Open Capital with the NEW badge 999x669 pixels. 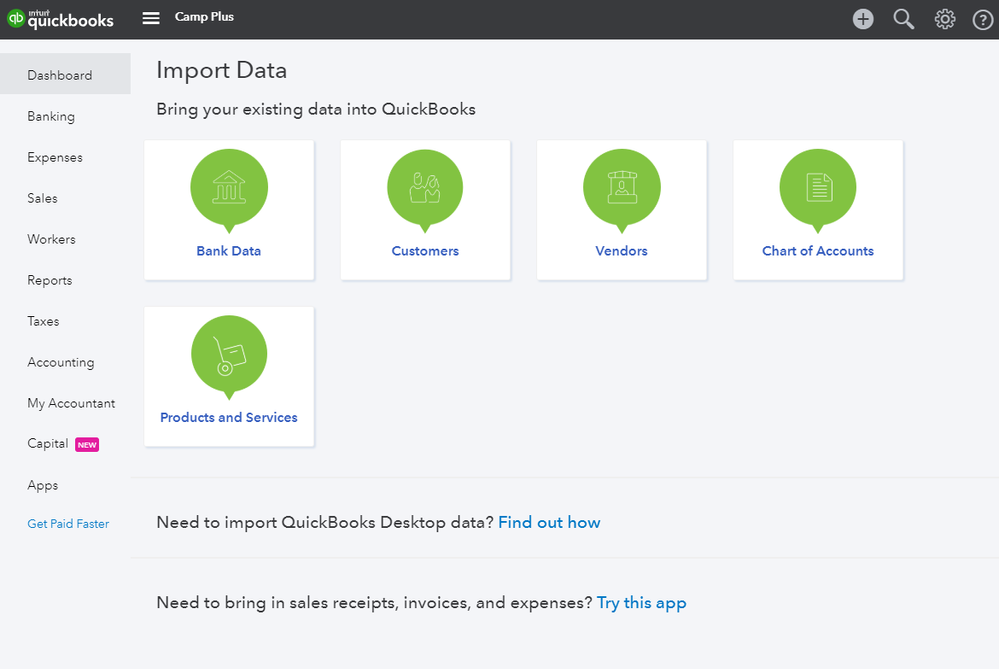pos(48,444)
